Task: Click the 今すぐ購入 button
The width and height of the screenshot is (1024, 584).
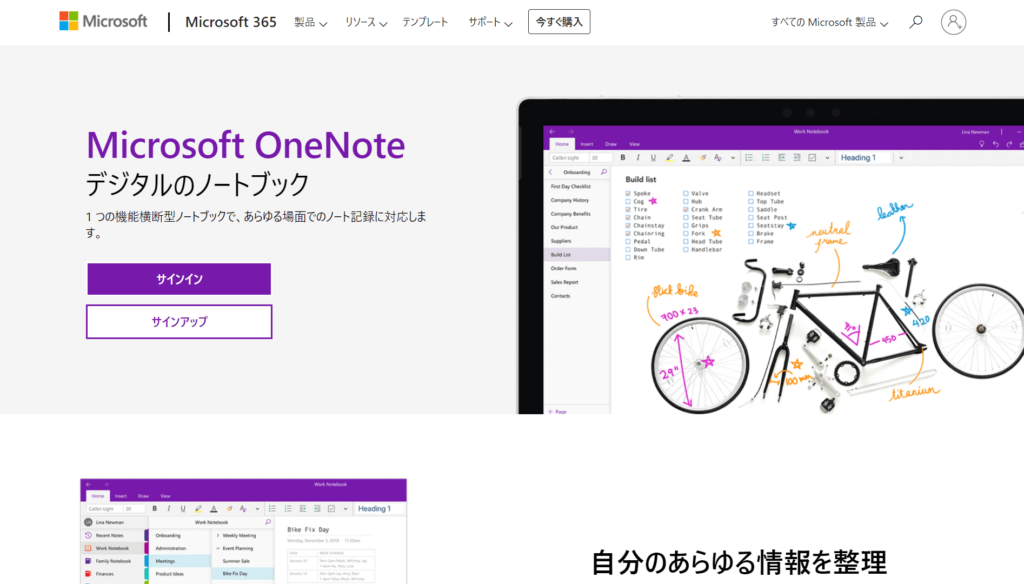Action: (x=559, y=22)
